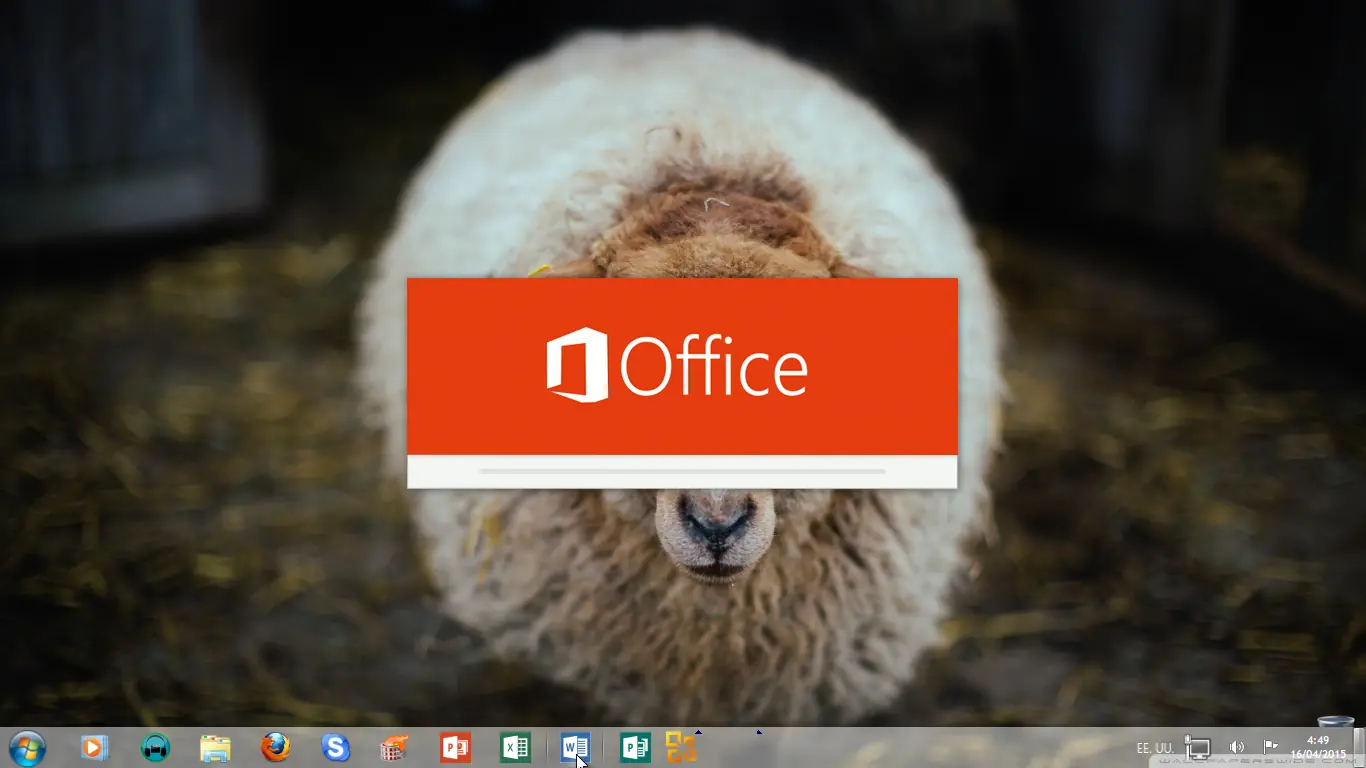Open the Windows Start menu orb
Viewport: 1366px width, 768px height.
(26, 747)
